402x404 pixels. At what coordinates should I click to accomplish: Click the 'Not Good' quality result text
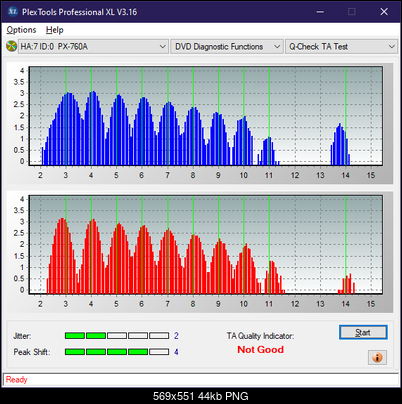260,350
